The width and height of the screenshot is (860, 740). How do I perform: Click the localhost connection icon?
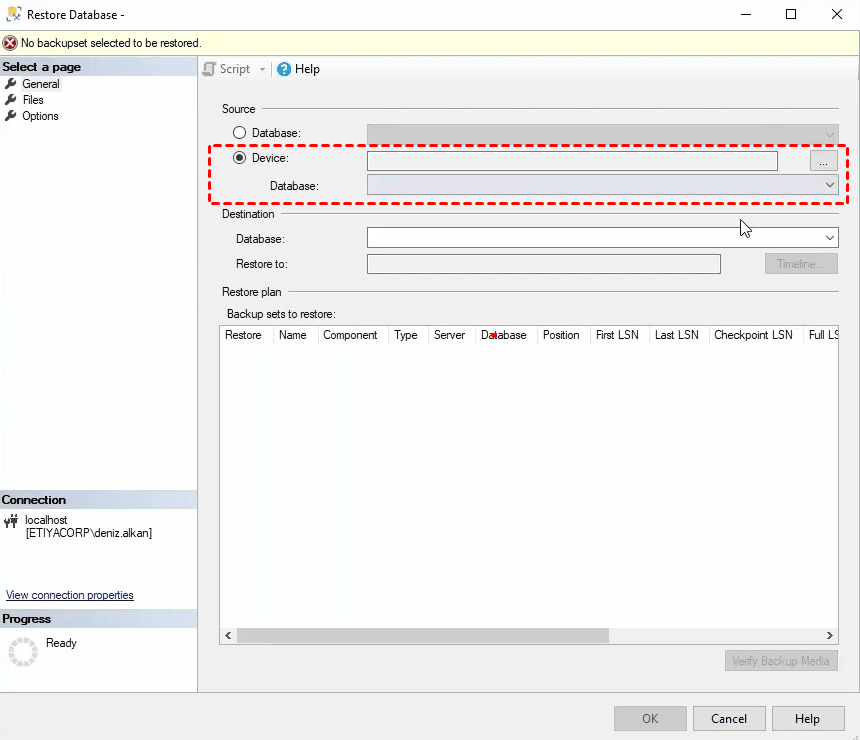click(x=10, y=521)
